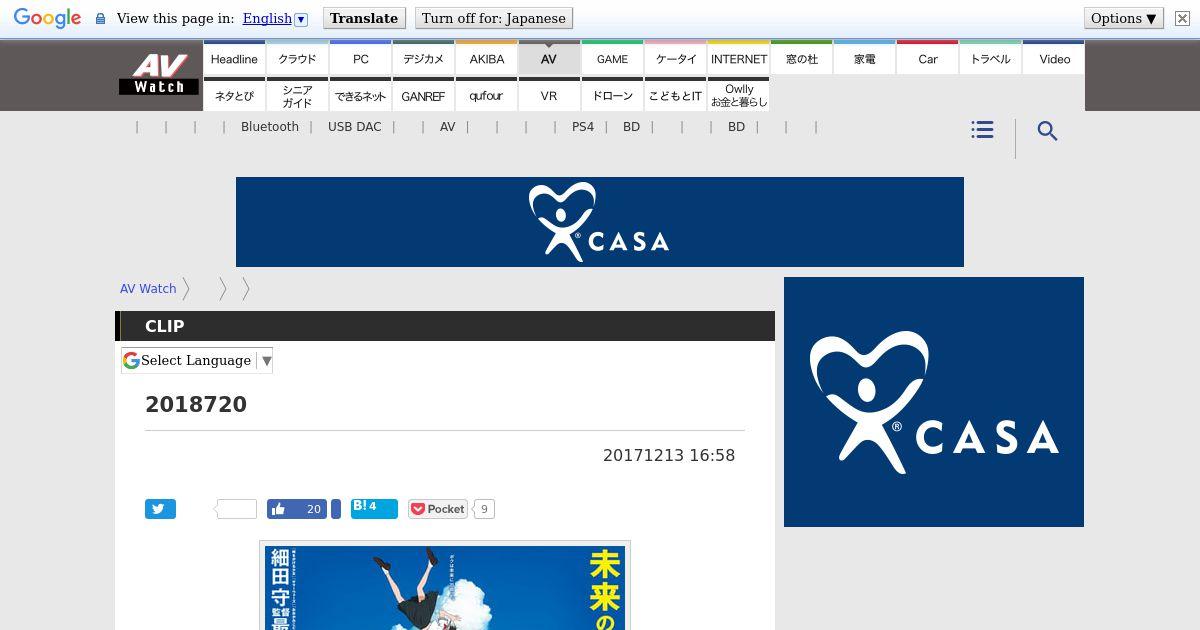Open the トラベル tab

click(x=991, y=59)
